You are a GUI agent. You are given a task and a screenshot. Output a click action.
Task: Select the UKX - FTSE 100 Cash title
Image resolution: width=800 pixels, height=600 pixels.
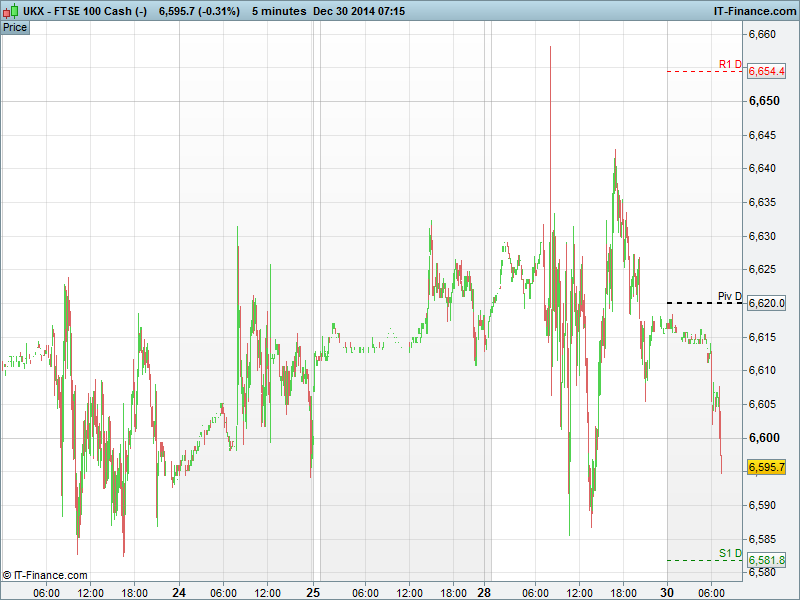pyautogui.click(x=76, y=10)
